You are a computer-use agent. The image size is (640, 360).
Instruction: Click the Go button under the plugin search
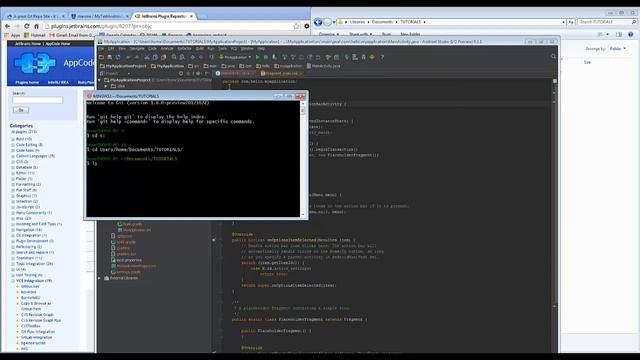pyautogui.click(x=20, y=110)
